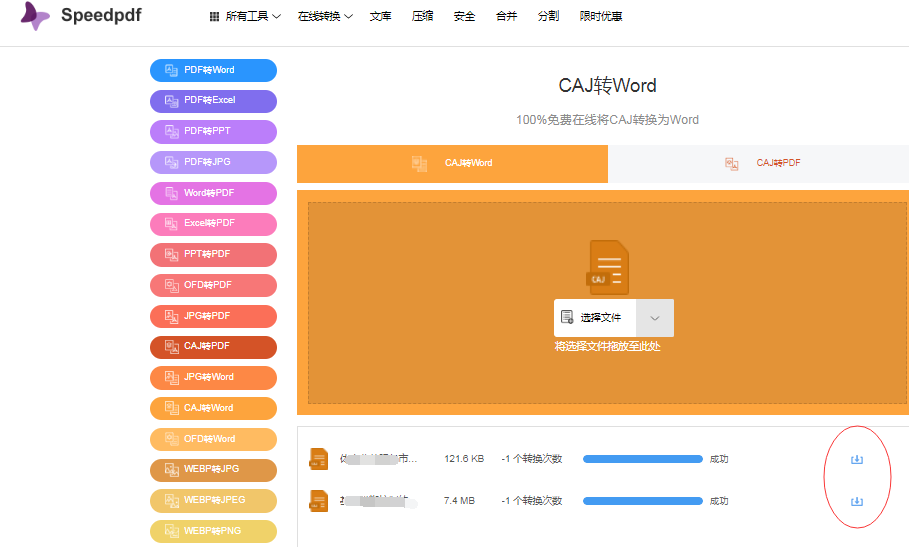Switch to the CAJ转PDF tab
Screen dimensions: 909x547
[x=758, y=163]
